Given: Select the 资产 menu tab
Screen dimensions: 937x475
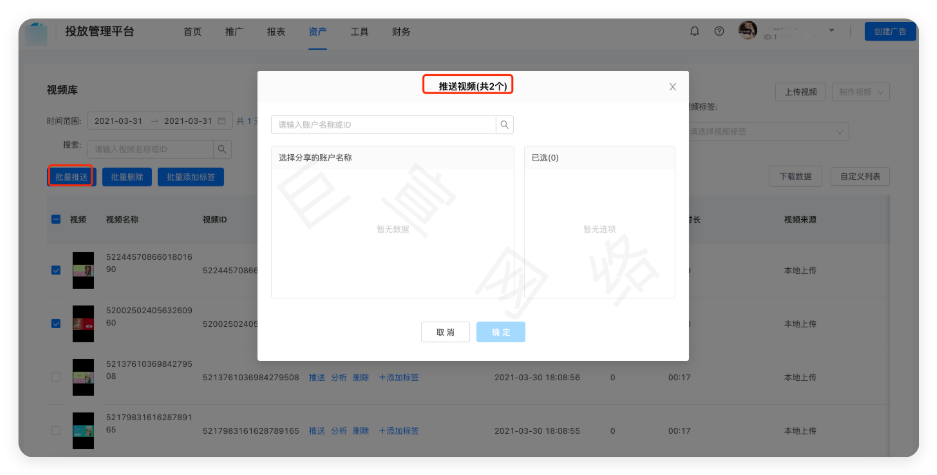Looking at the screenshot, I should [317, 32].
